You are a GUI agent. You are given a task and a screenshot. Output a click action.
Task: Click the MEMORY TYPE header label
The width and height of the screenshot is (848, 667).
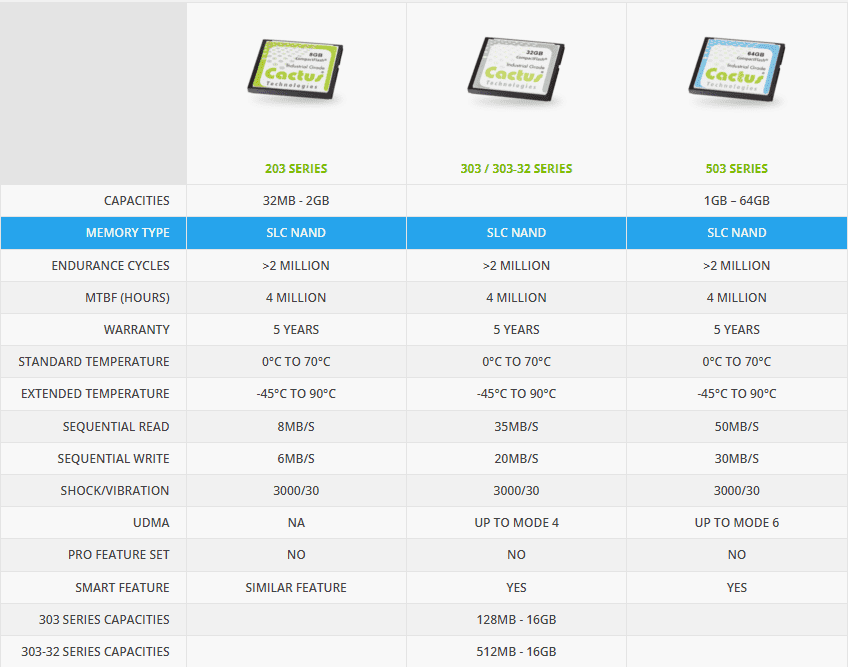coord(128,233)
